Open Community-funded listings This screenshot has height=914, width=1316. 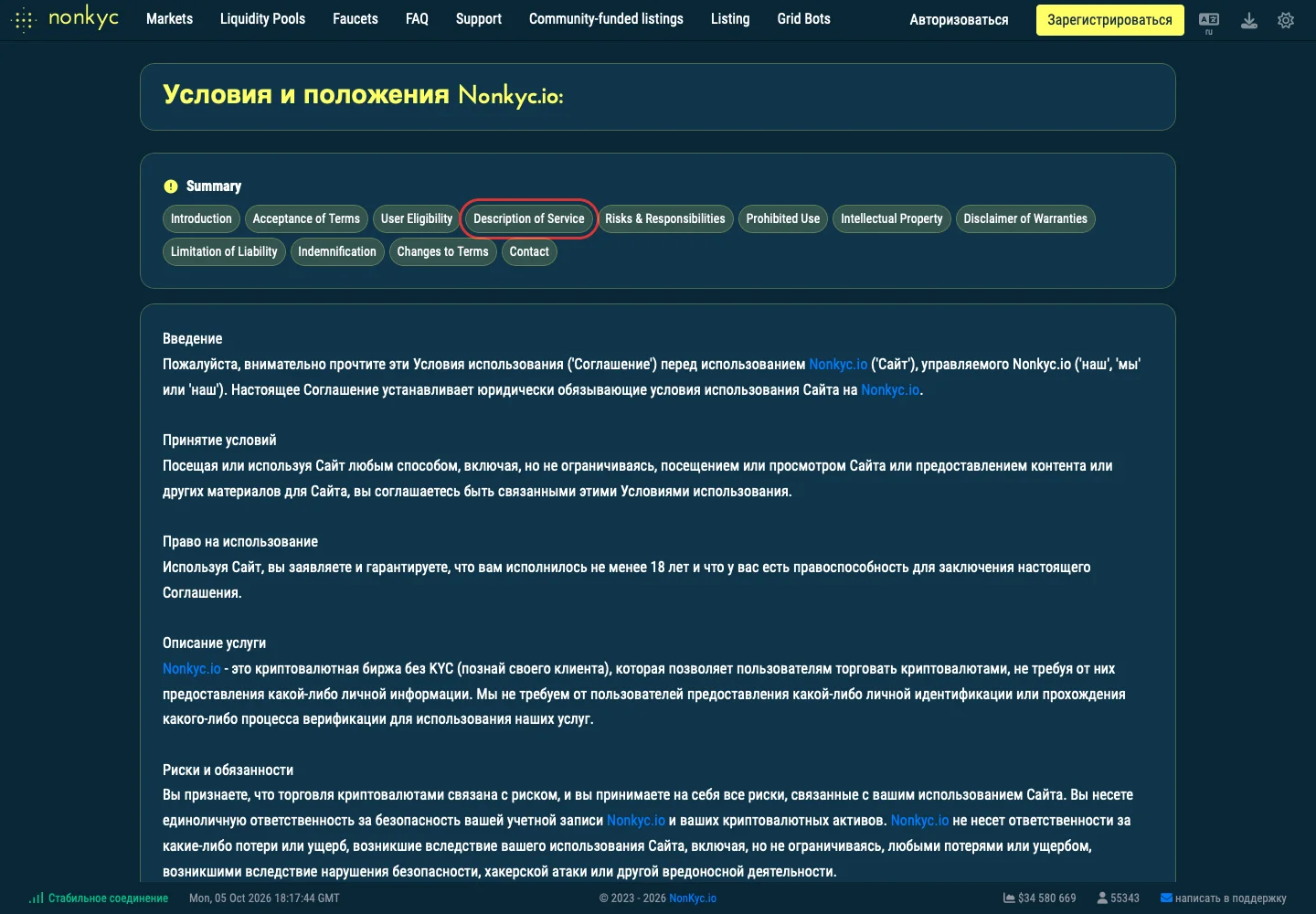coord(606,19)
